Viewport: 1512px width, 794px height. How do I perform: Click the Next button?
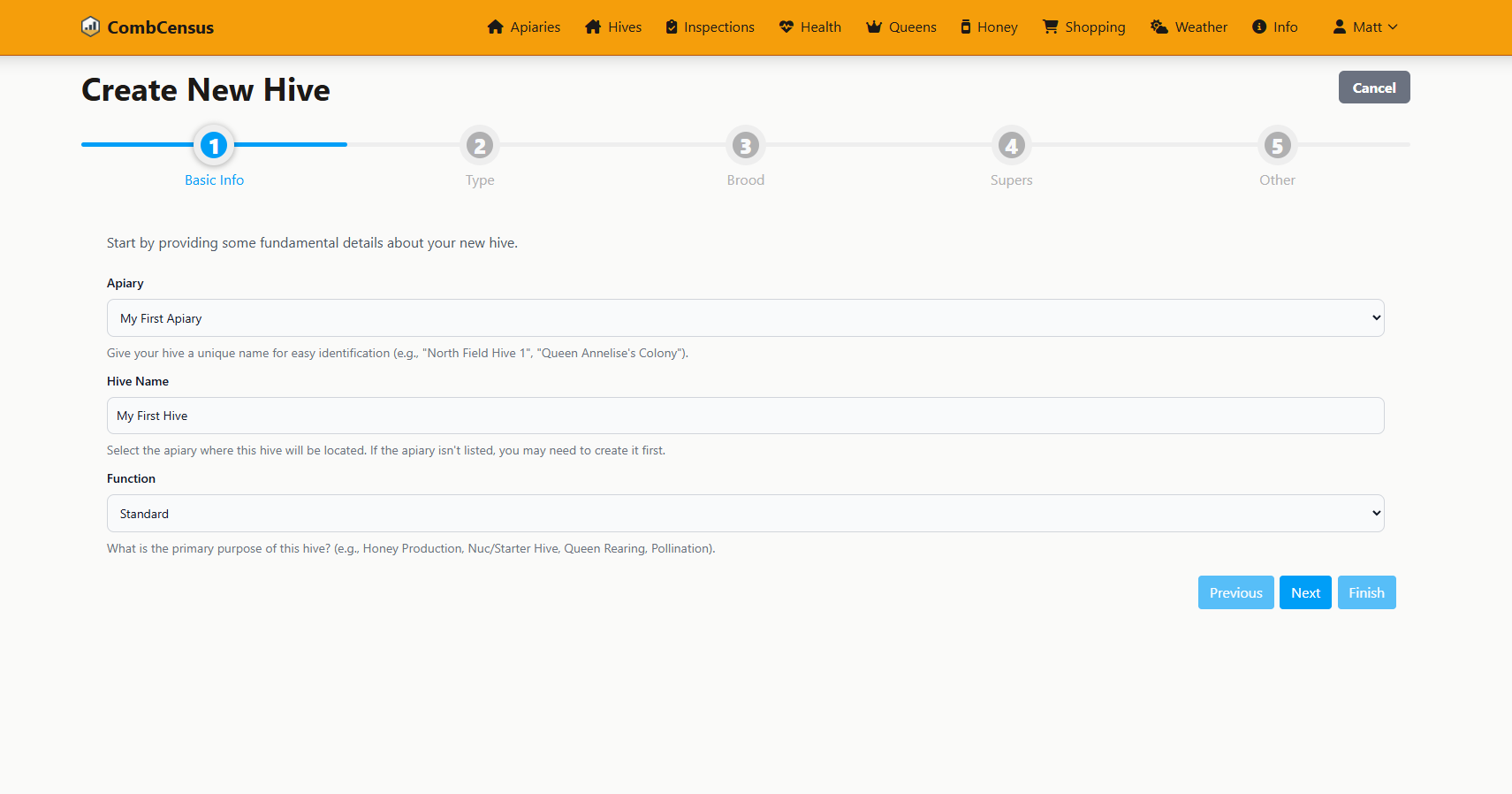1305,592
